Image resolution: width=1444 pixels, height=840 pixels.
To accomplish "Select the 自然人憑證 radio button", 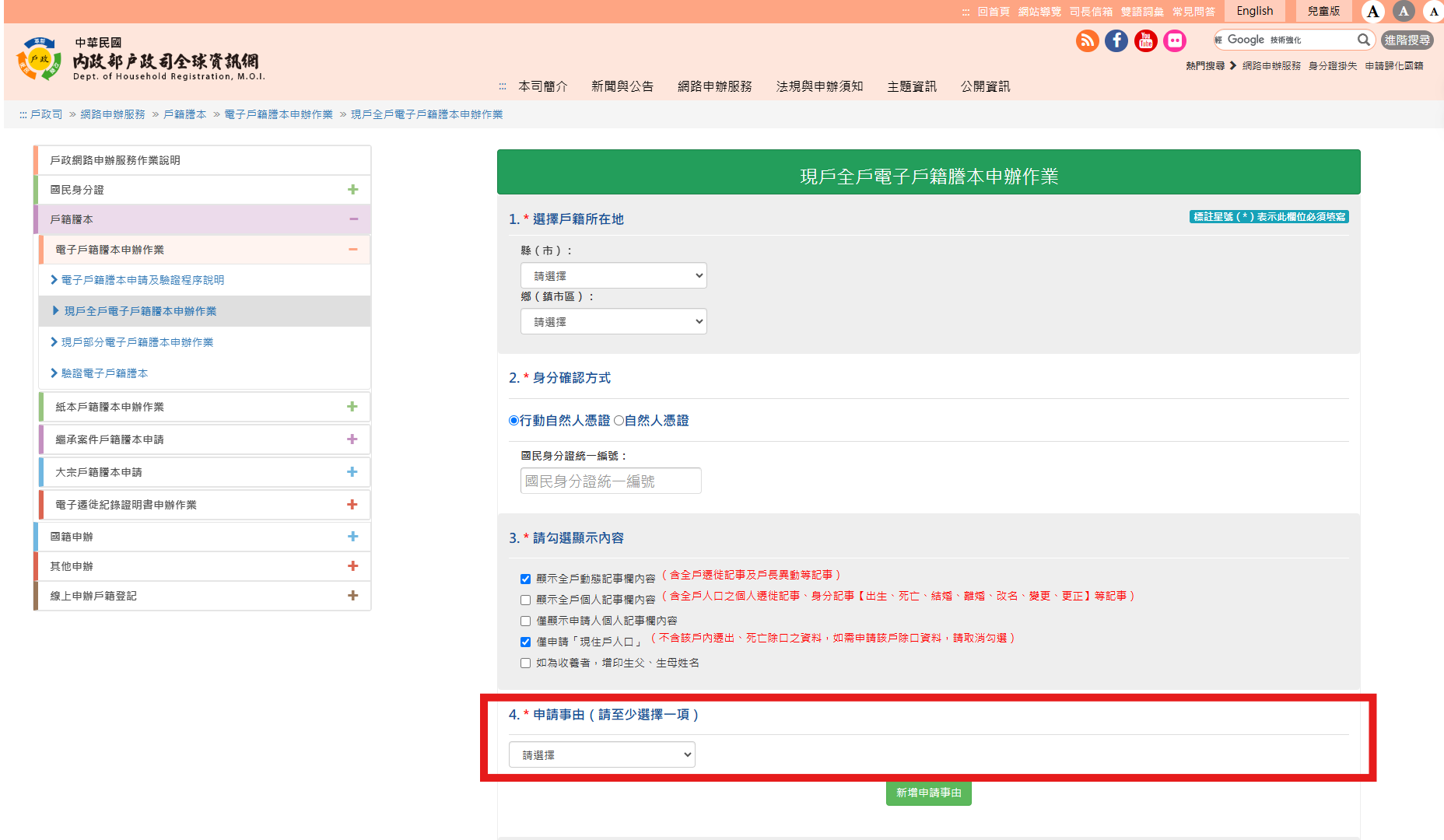I will pyautogui.click(x=619, y=421).
